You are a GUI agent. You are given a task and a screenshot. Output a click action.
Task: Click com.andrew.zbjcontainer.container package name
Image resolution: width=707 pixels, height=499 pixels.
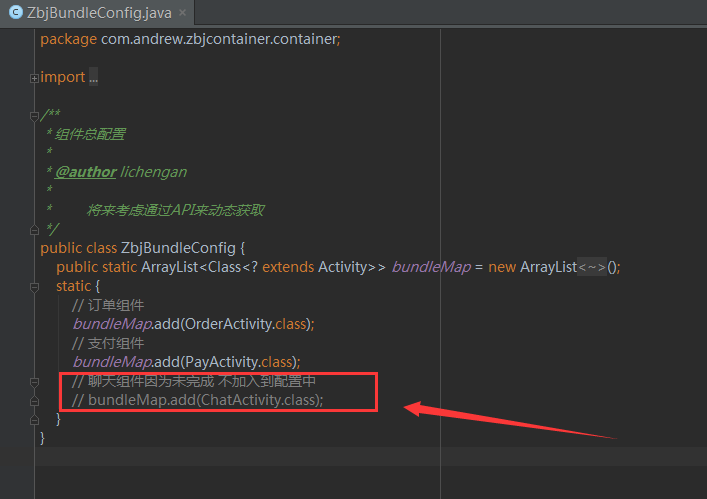[x=219, y=39]
